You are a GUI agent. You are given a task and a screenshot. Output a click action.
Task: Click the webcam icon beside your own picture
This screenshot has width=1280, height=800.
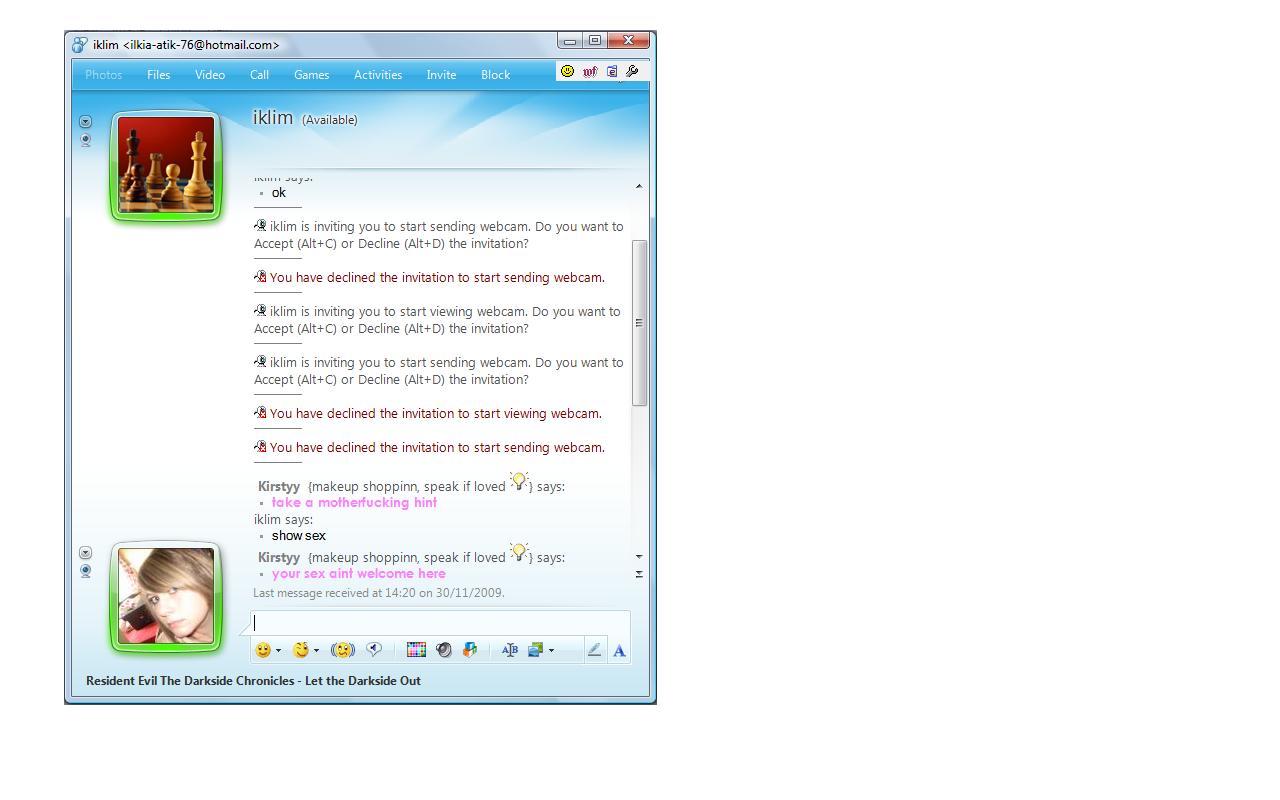pos(85,572)
